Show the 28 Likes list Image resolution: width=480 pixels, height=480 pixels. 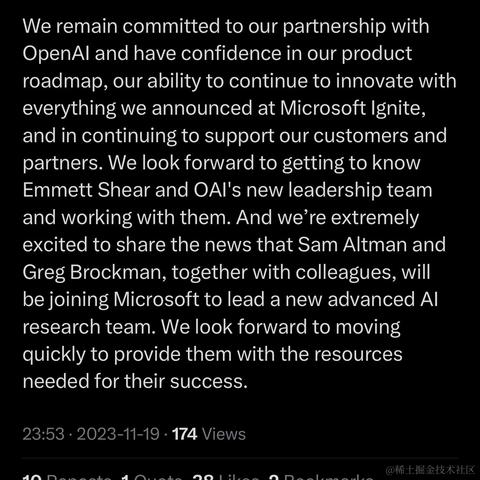click(x=226, y=477)
